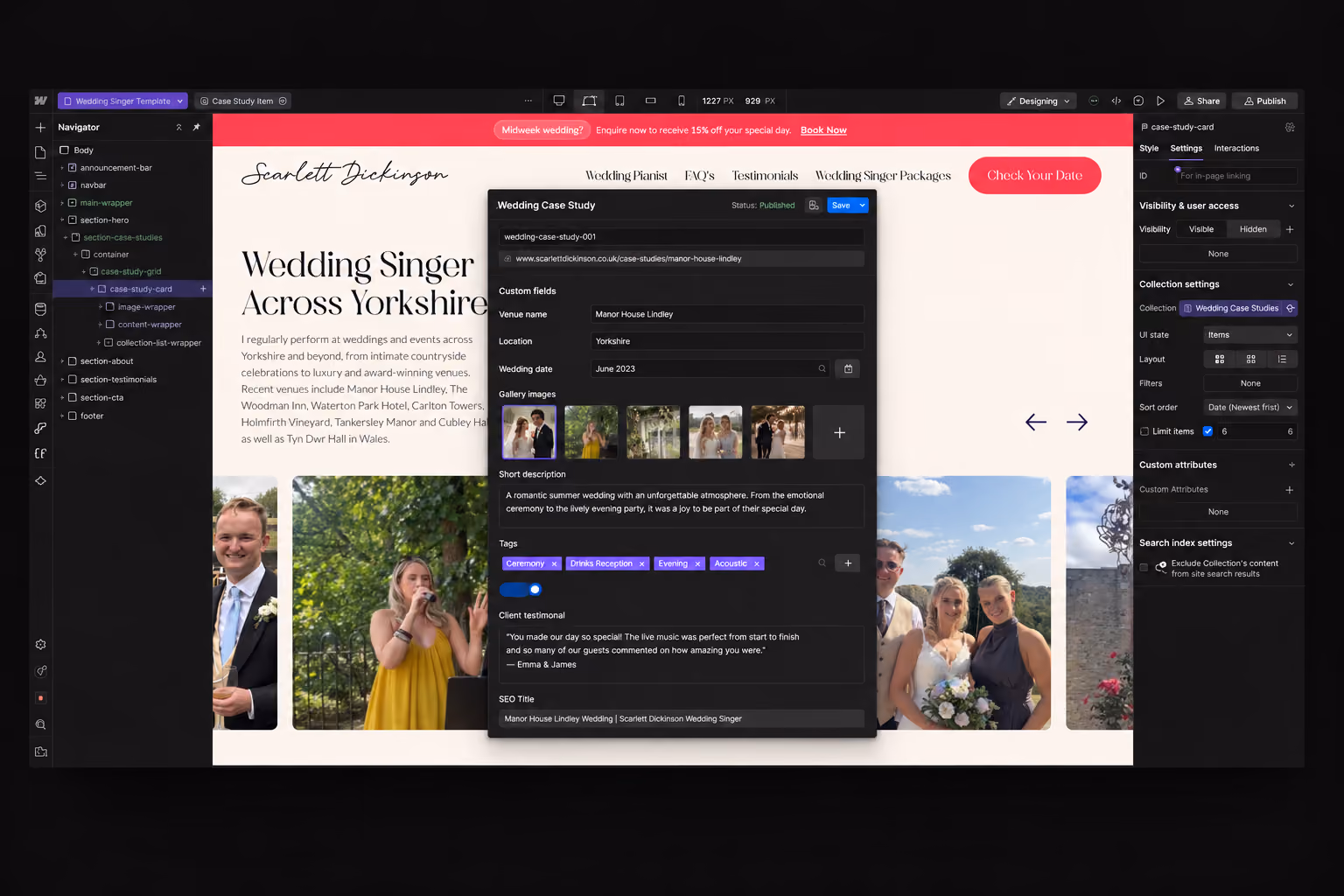Open the Components cube icon
The image size is (1344, 896).
click(40, 206)
